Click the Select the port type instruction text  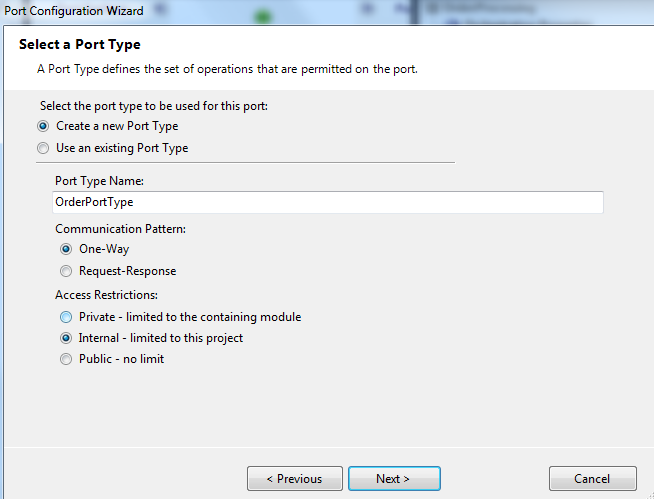pyautogui.click(x=154, y=106)
